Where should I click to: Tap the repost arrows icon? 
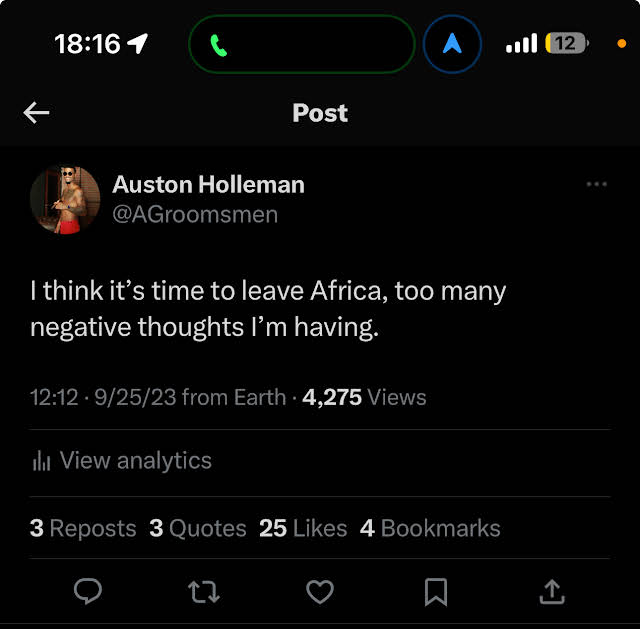204,592
